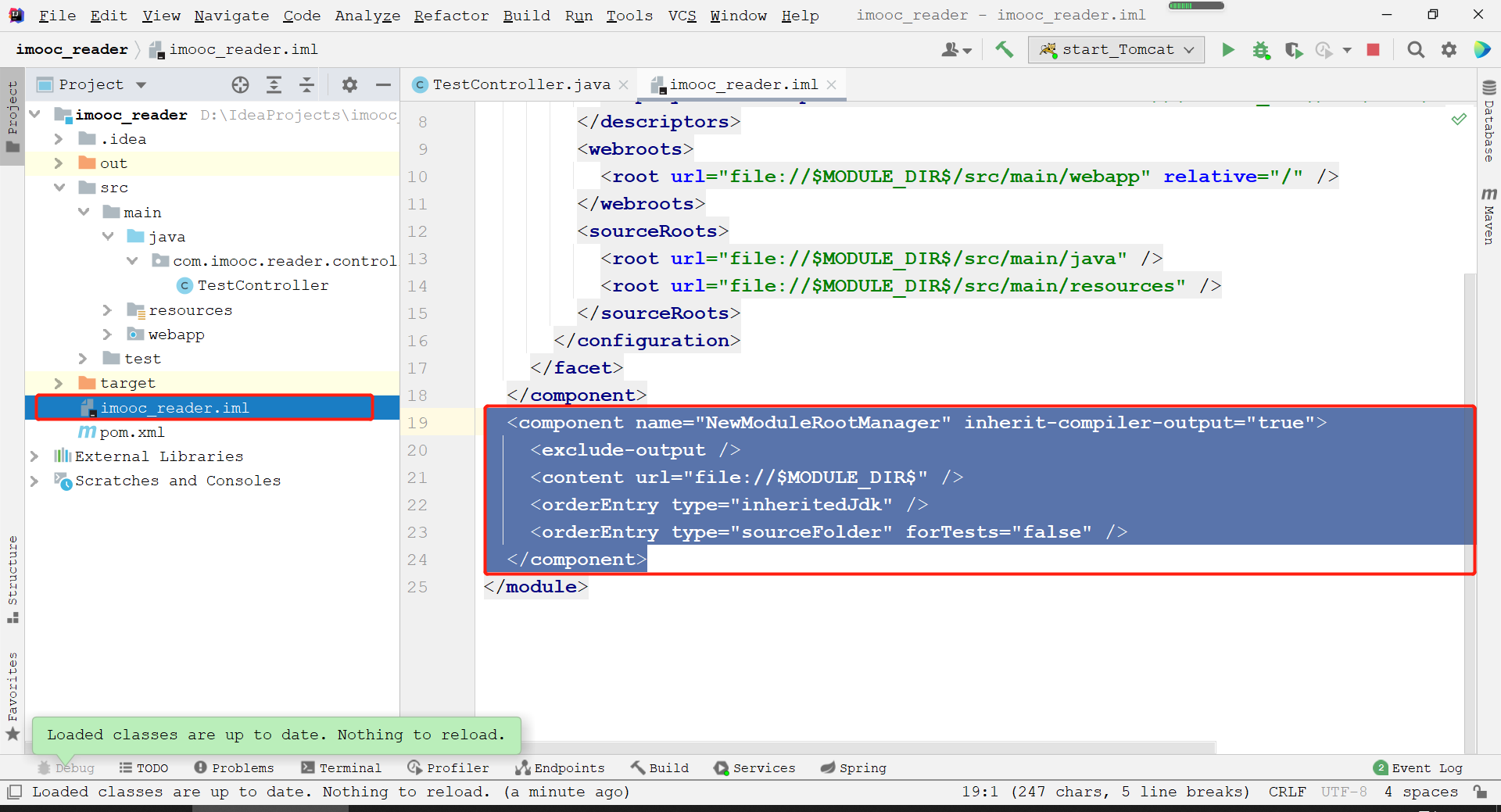Open the Services tool window
The image size is (1501, 812).
(754, 767)
